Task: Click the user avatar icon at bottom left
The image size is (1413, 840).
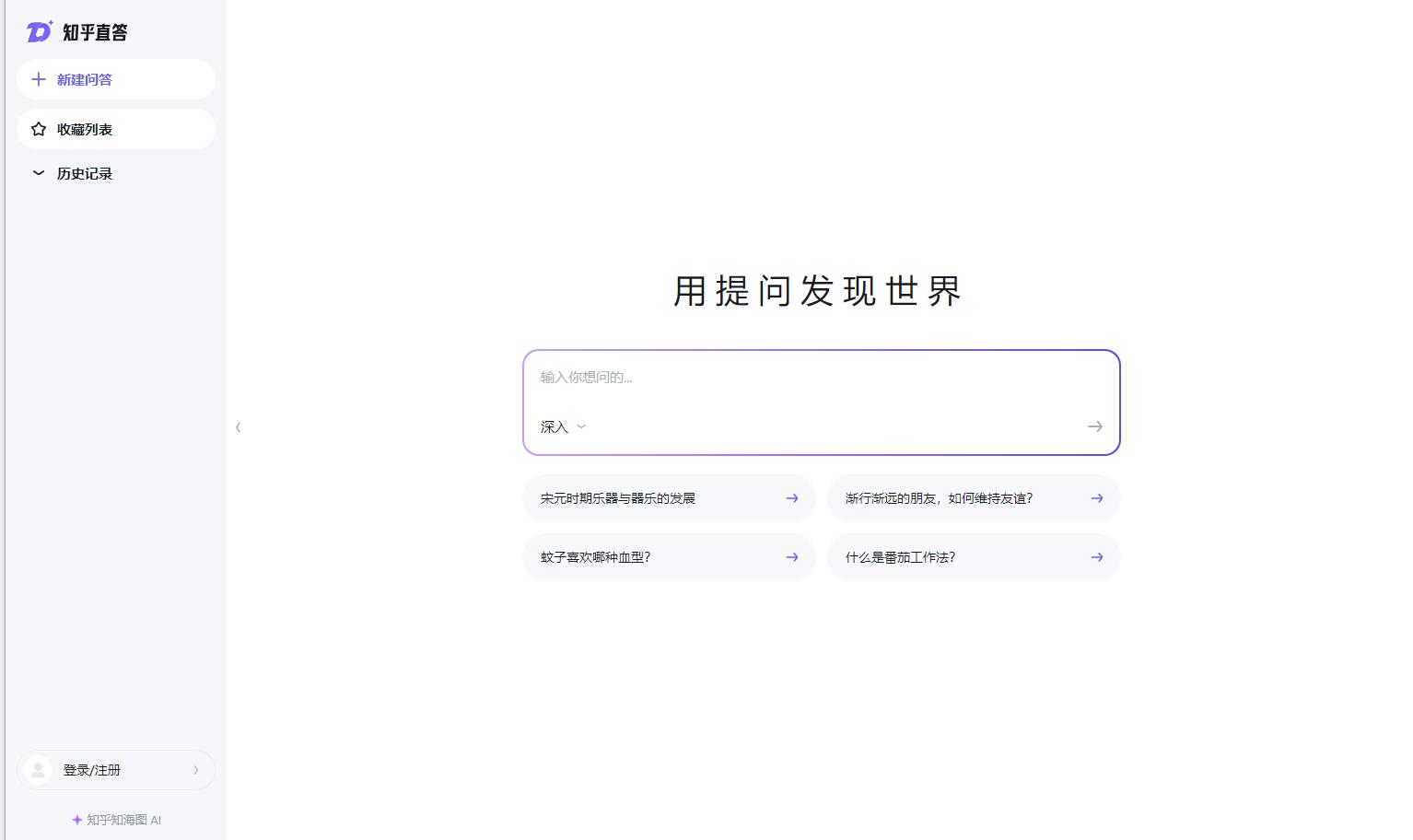Action: coord(38,770)
